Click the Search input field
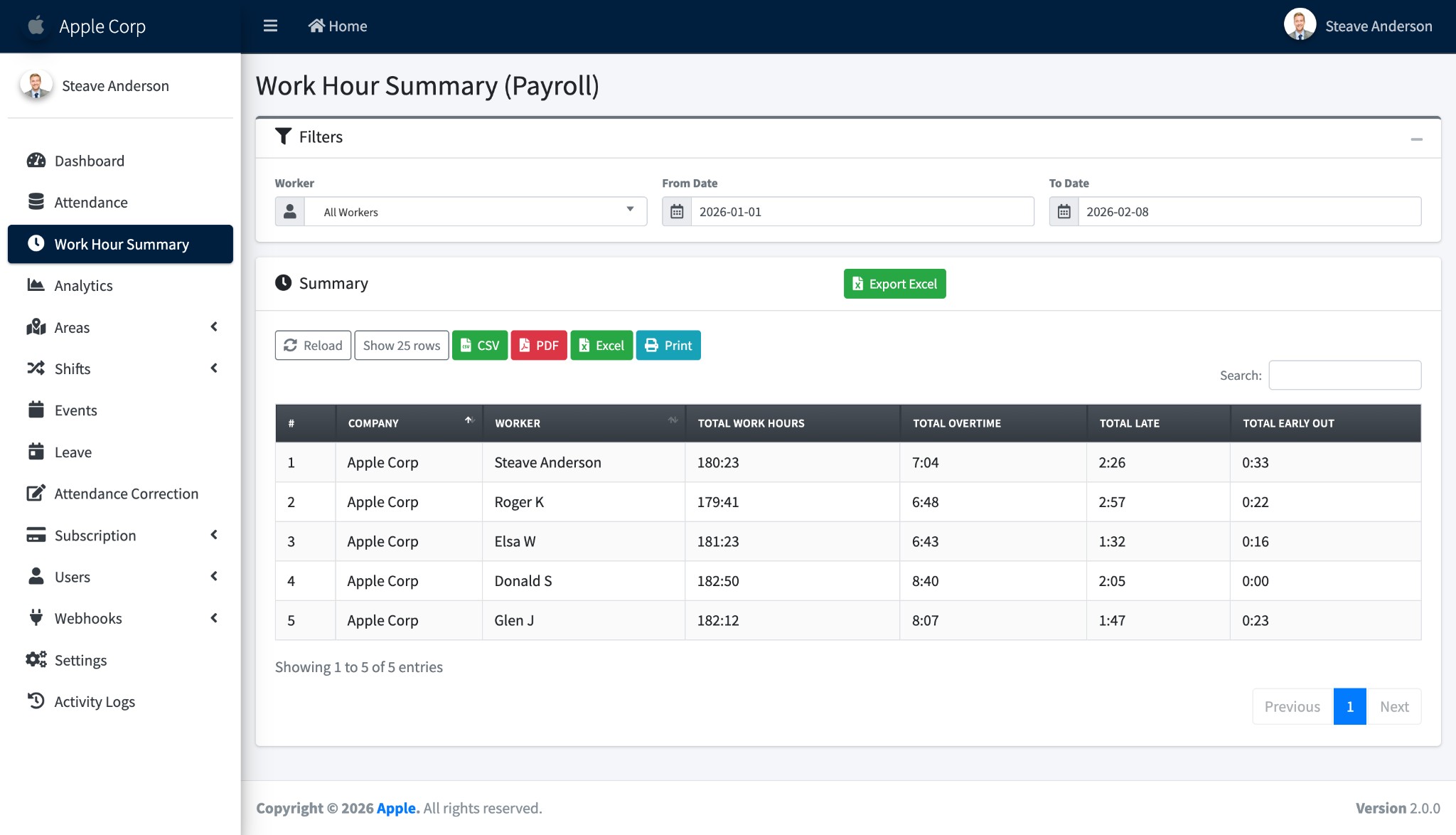The width and height of the screenshot is (1456, 835). 1344,376
